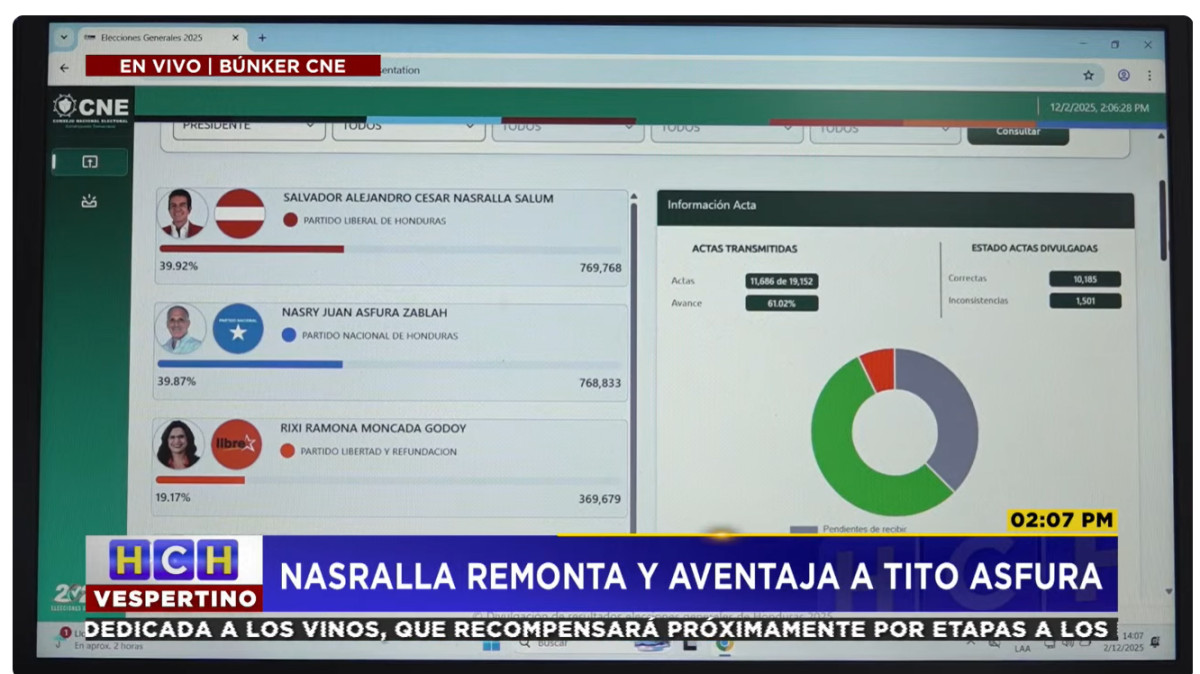Image resolution: width=1200 pixels, height=674 pixels.
Task: Open the Chrome three-dot menu
Action: (1149, 75)
